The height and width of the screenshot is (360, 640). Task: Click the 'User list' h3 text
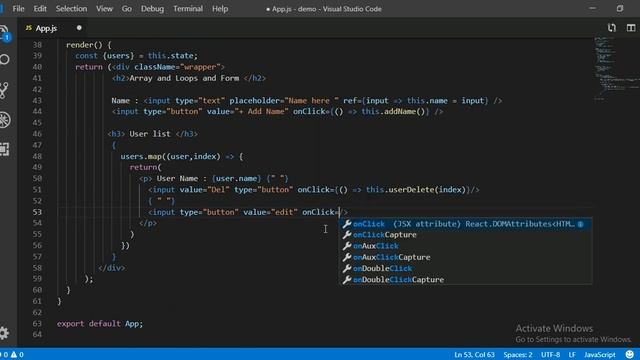point(150,134)
